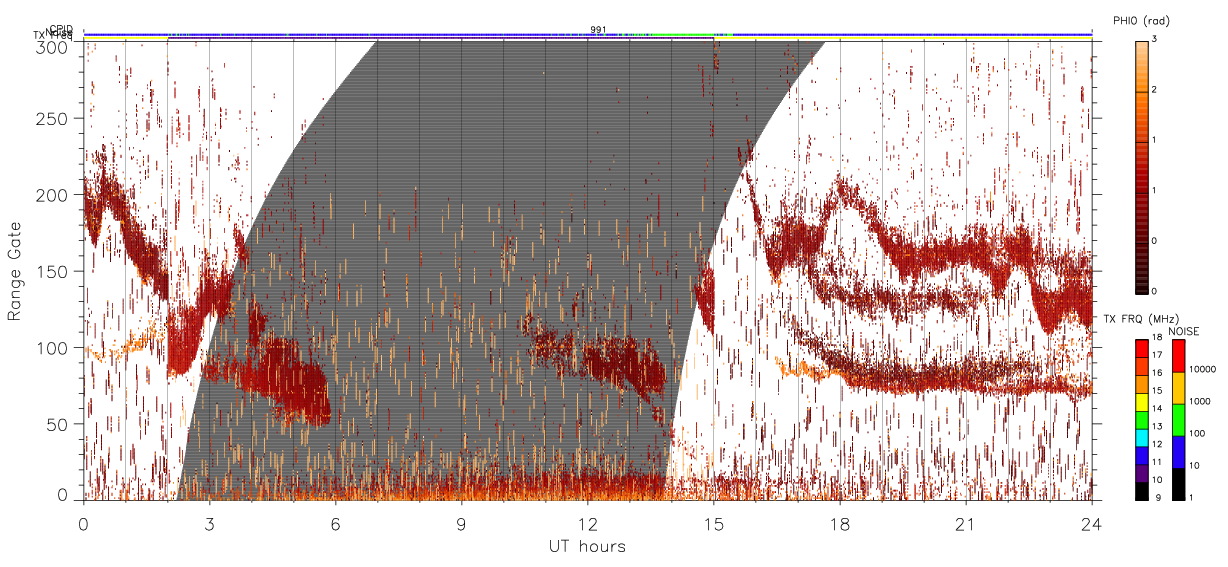The image size is (1228, 567).
Task: Click x-axis tick label '6'
Action: pos(335,524)
